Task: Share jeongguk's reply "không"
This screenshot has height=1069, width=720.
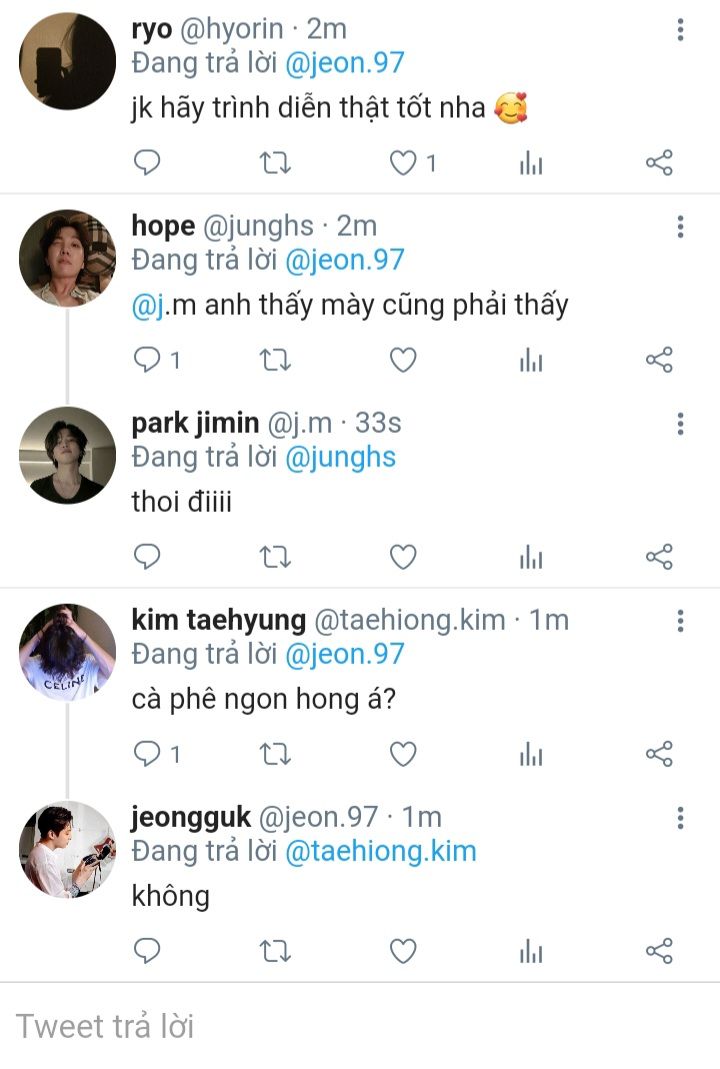Action: [659, 951]
